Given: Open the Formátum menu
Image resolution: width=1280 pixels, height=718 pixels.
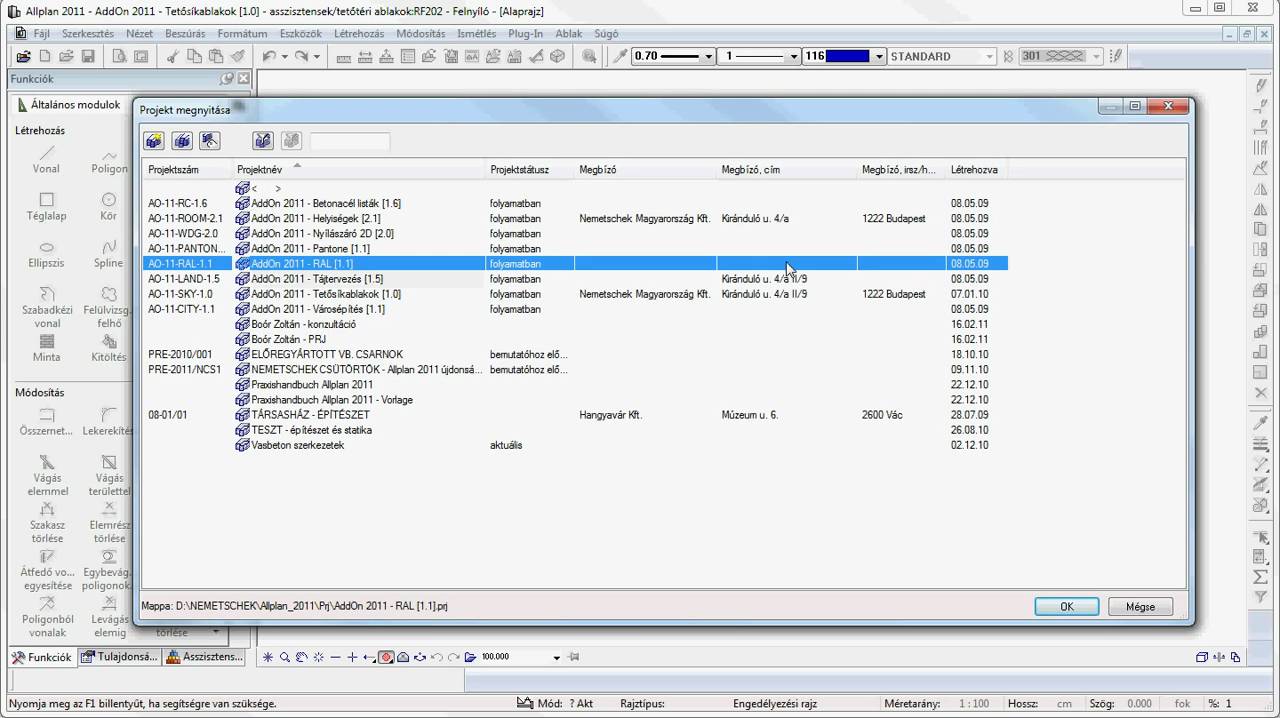Looking at the screenshot, I should pos(242,34).
